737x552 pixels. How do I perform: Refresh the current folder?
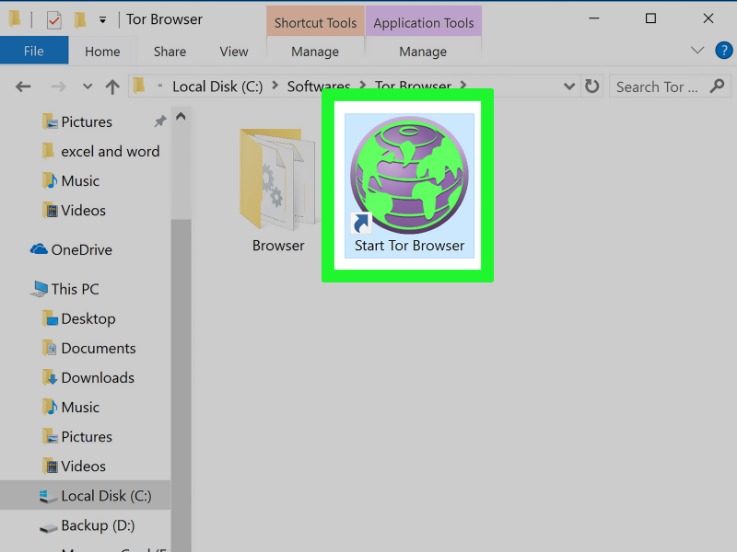coord(592,86)
